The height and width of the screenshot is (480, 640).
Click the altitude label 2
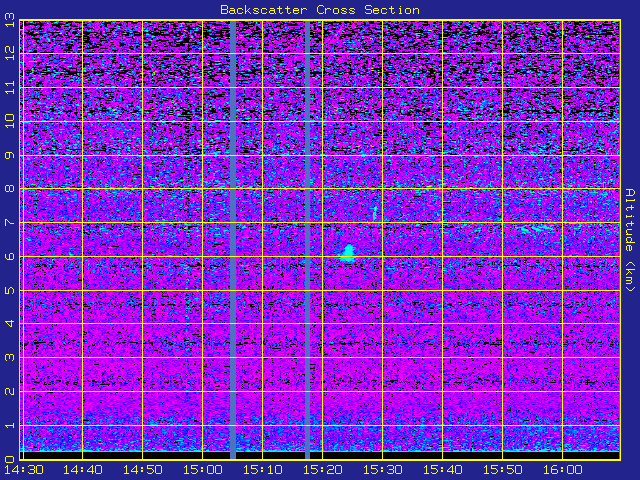pos(10,391)
